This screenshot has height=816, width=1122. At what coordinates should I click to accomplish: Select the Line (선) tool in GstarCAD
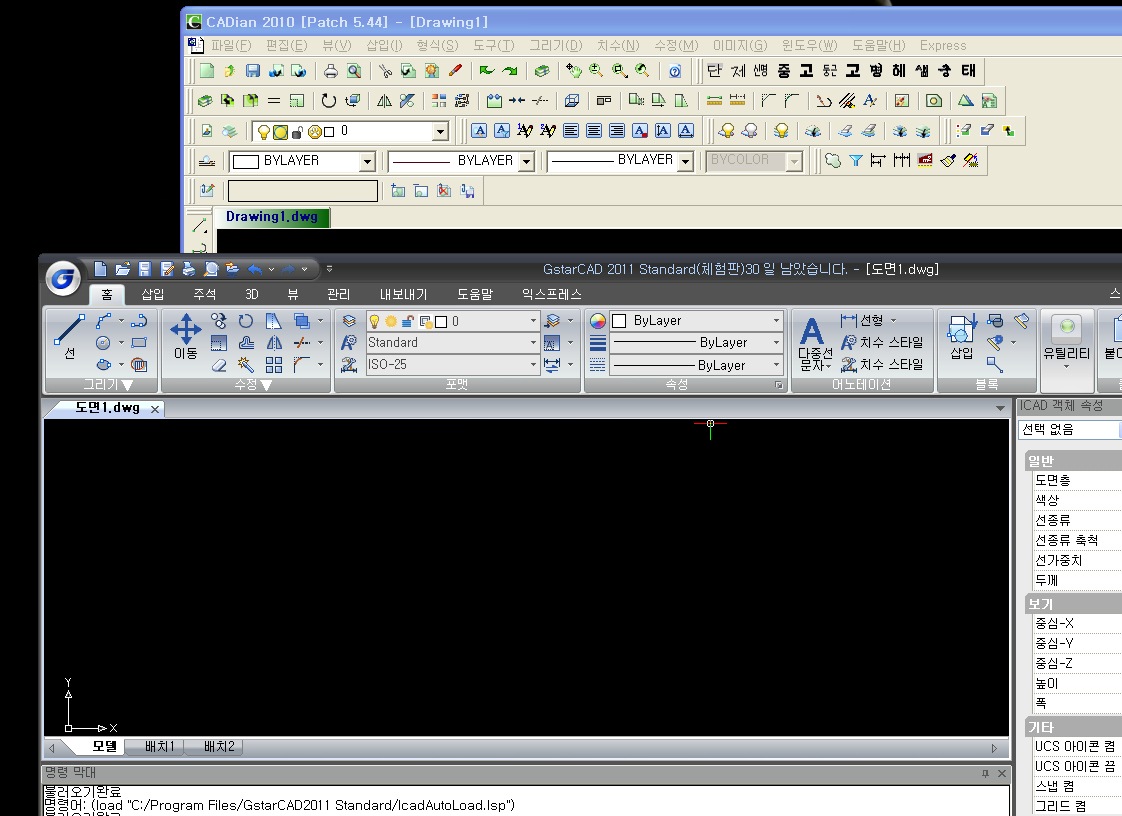[x=69, y=335]
